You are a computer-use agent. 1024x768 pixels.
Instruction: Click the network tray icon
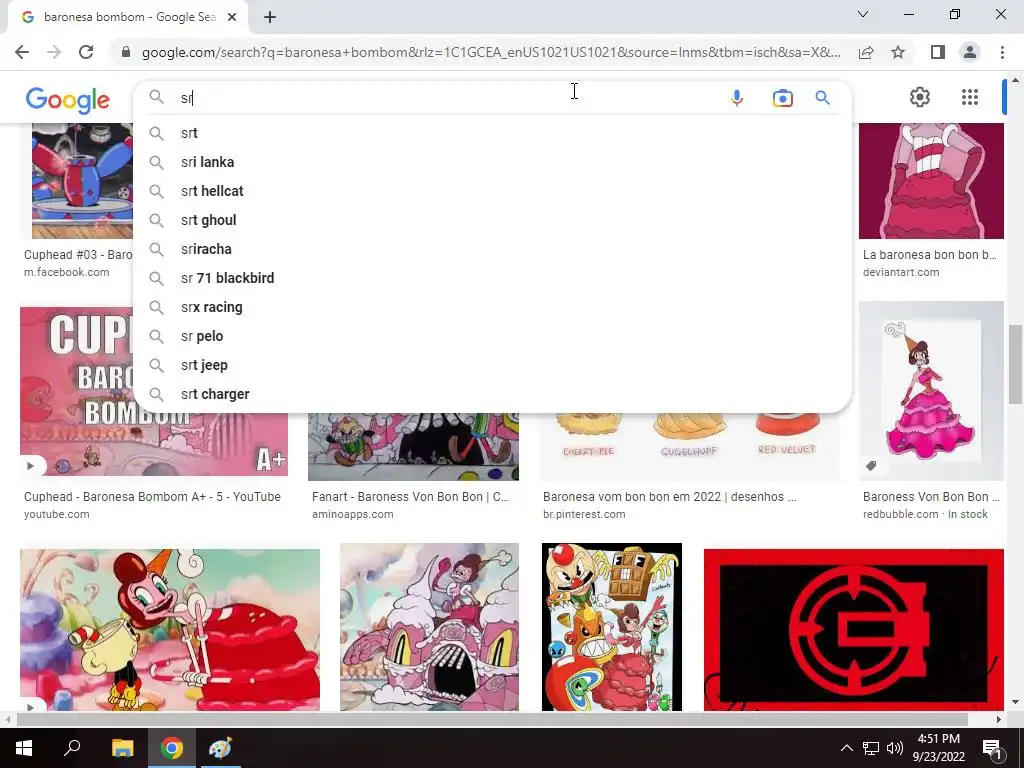(871, 748)
